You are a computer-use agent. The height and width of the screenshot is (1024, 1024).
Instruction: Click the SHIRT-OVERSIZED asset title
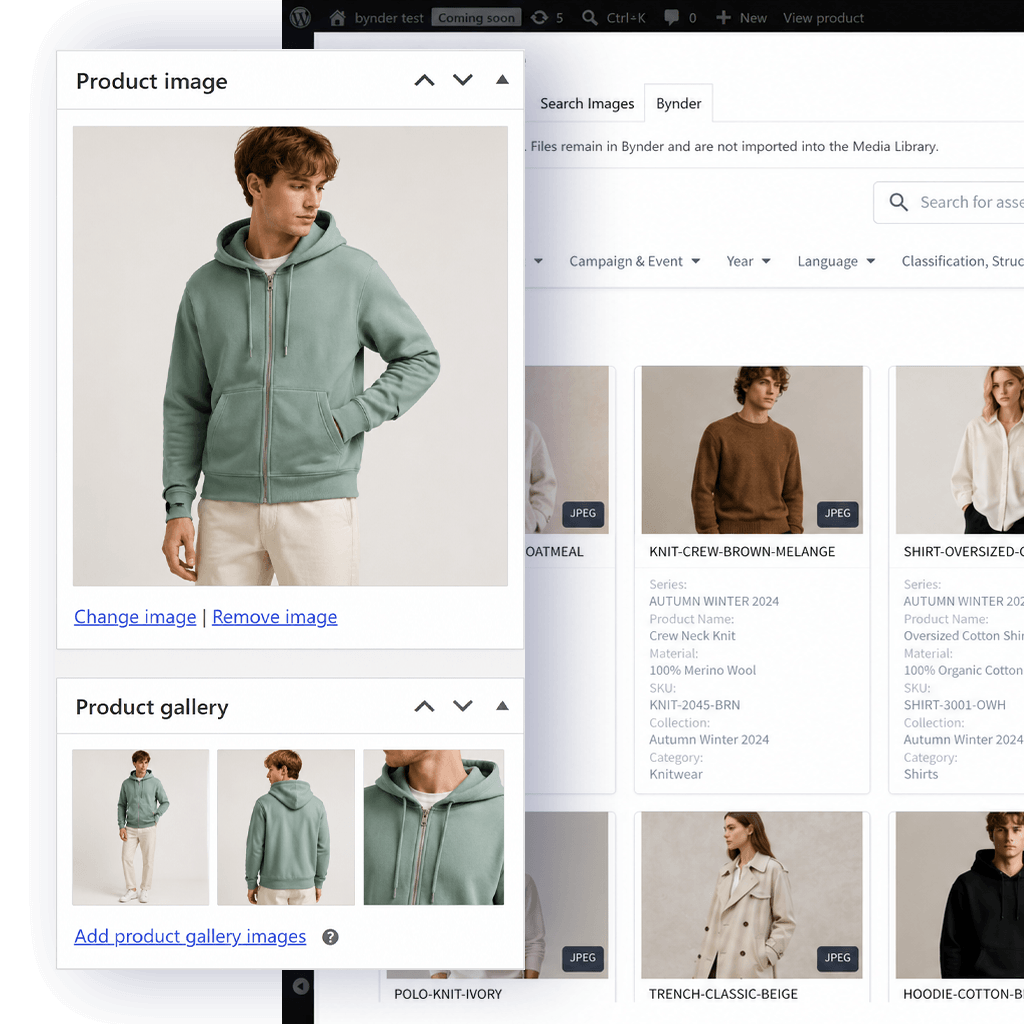coord(963,552)
